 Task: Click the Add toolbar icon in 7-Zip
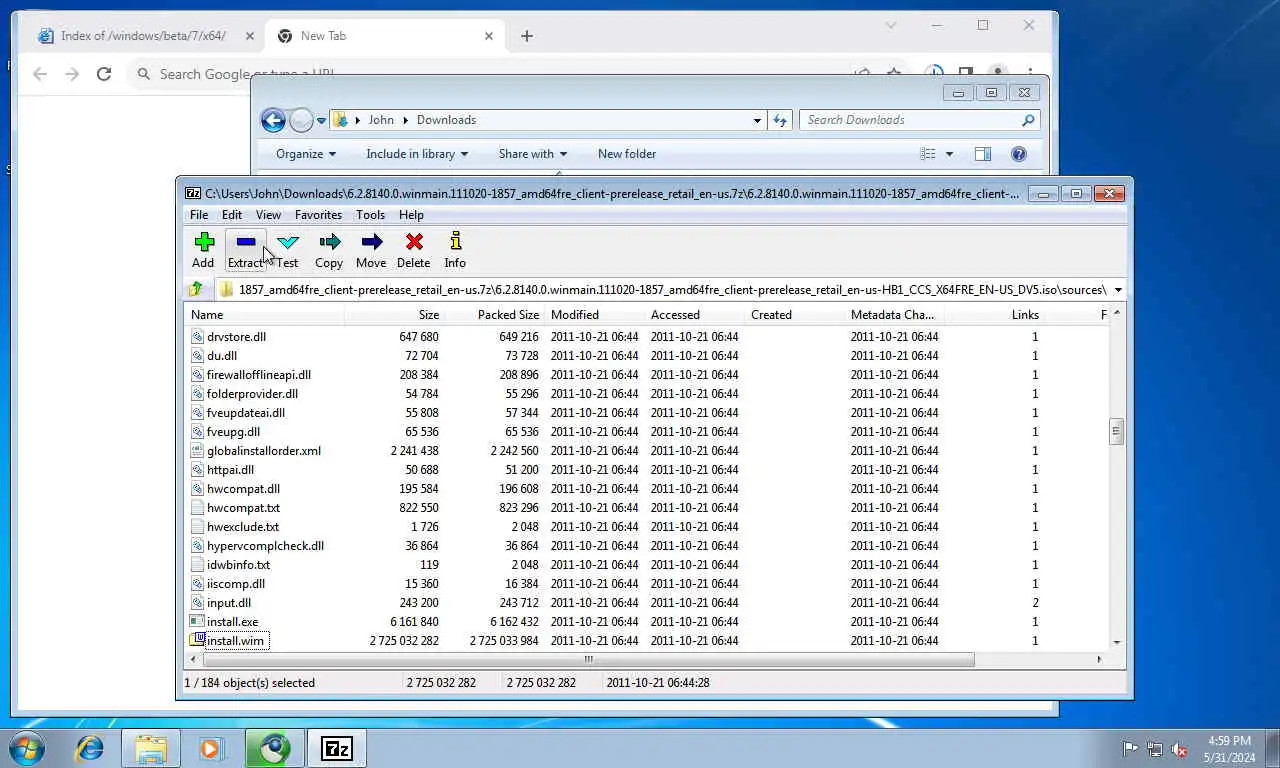[204, 242]
